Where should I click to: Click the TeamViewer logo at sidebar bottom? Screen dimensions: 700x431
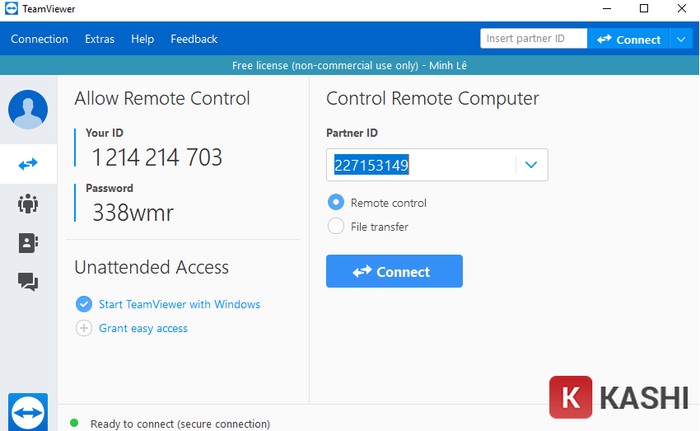(28, 412)
